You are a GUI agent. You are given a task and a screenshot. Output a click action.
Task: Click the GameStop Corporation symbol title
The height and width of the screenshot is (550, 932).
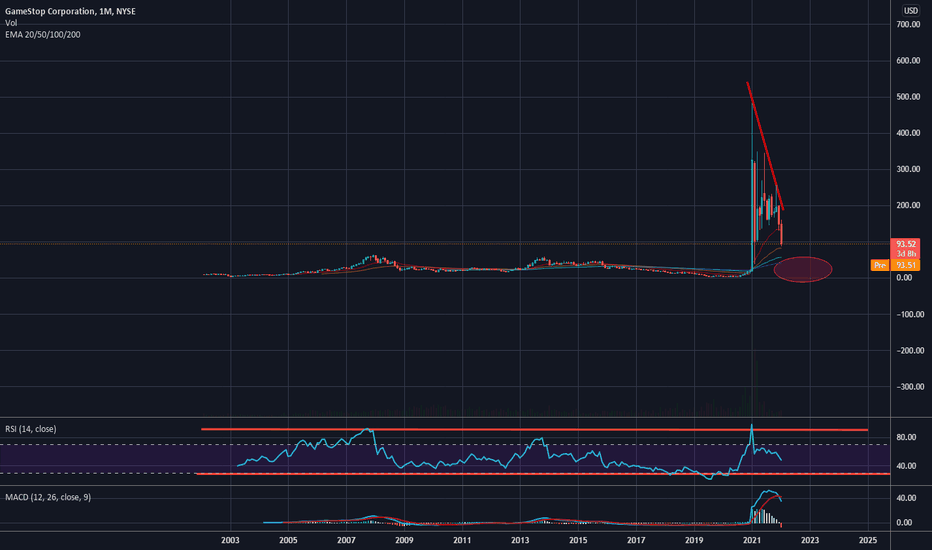coord(70,11)
